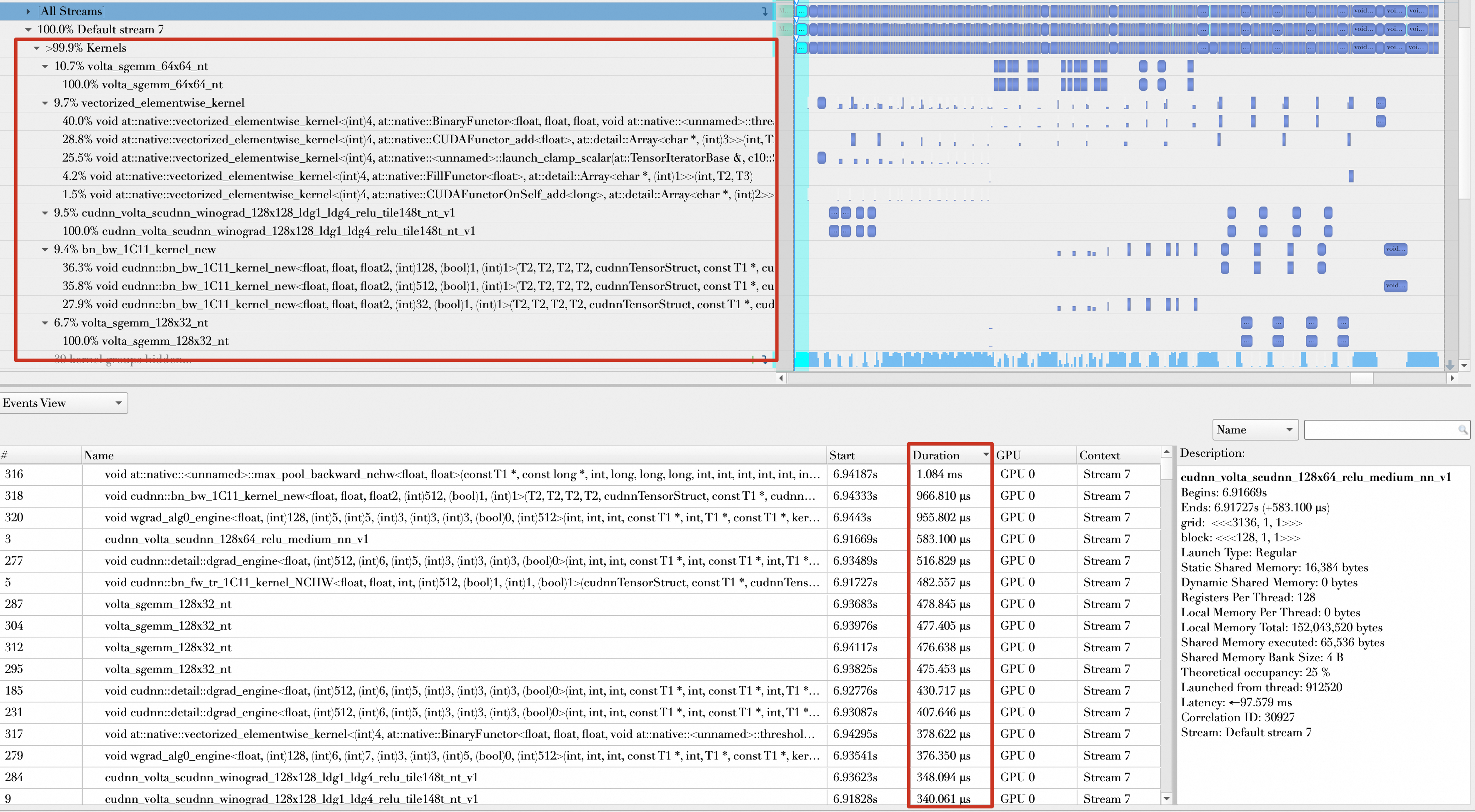Click the pin arrow on All Streams row
This screenshot has width=1475, height=812.
[765, 11]
